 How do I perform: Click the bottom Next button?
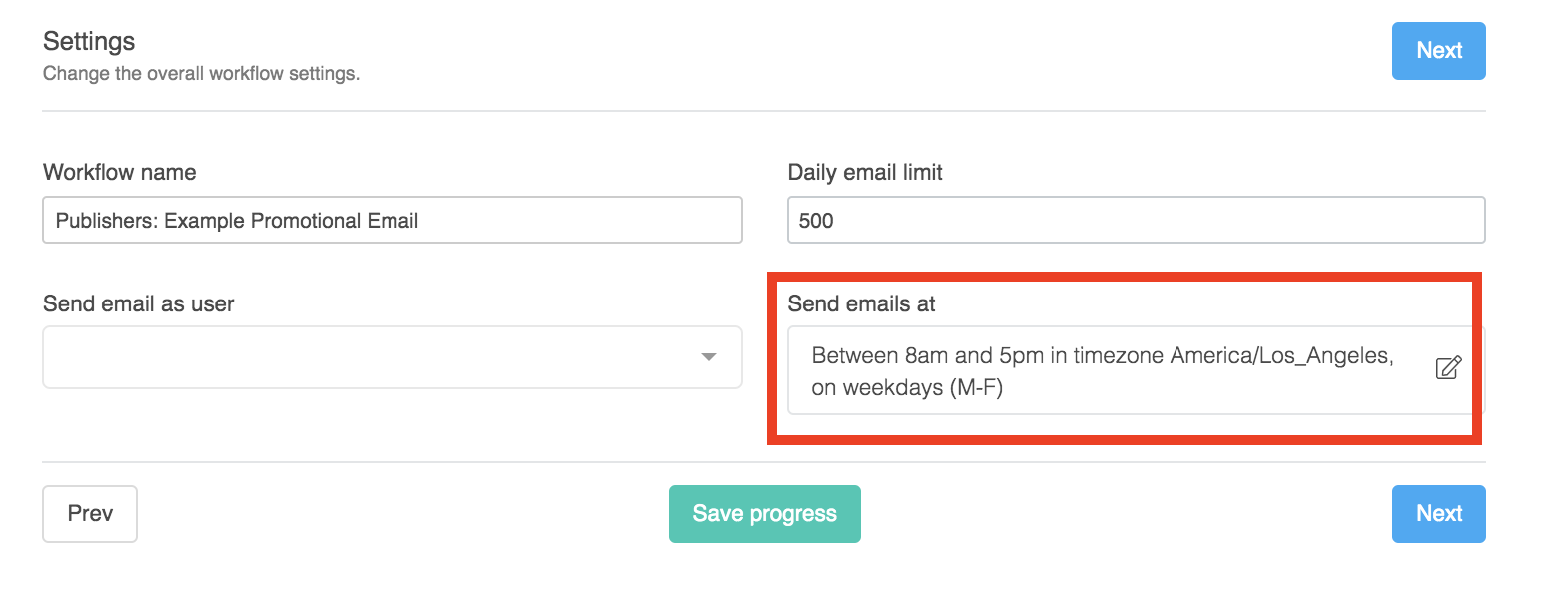[1438, 514]
